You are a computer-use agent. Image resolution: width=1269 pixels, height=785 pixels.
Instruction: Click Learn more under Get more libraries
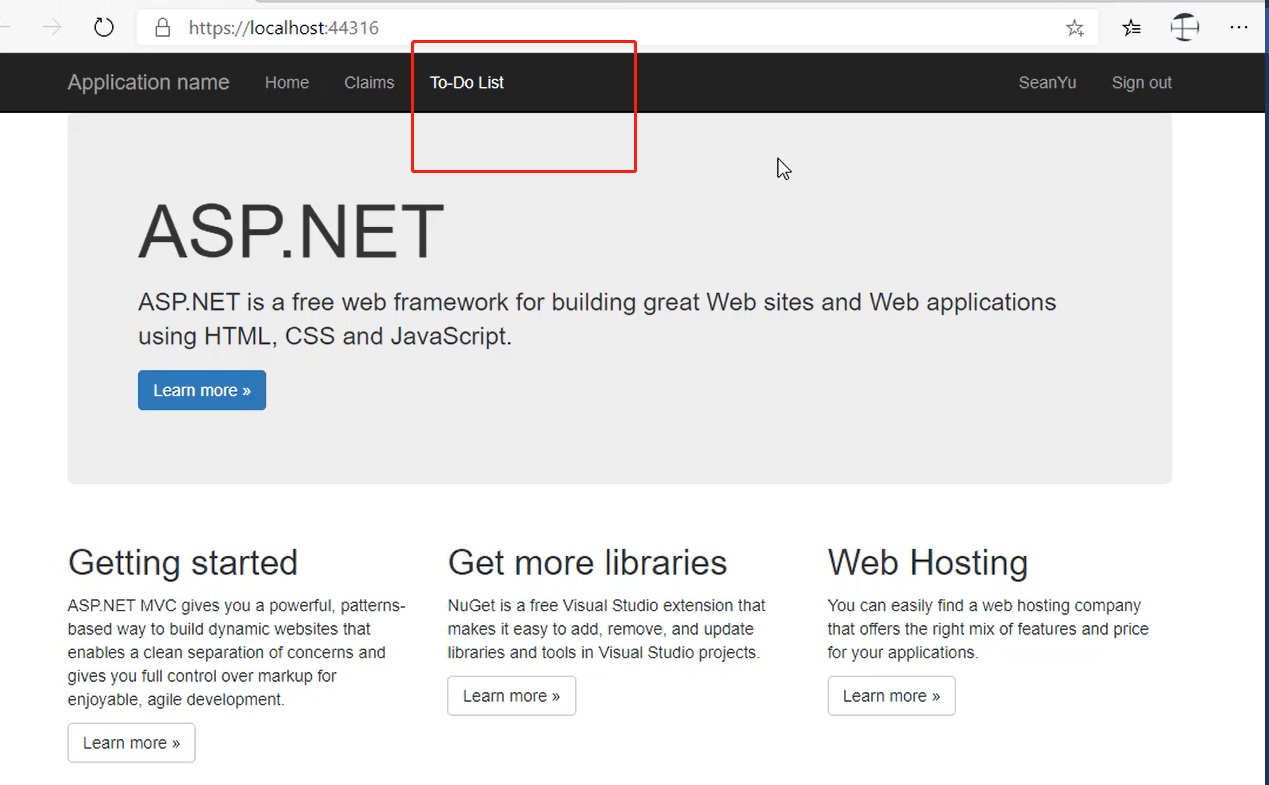tap(512, 695)
